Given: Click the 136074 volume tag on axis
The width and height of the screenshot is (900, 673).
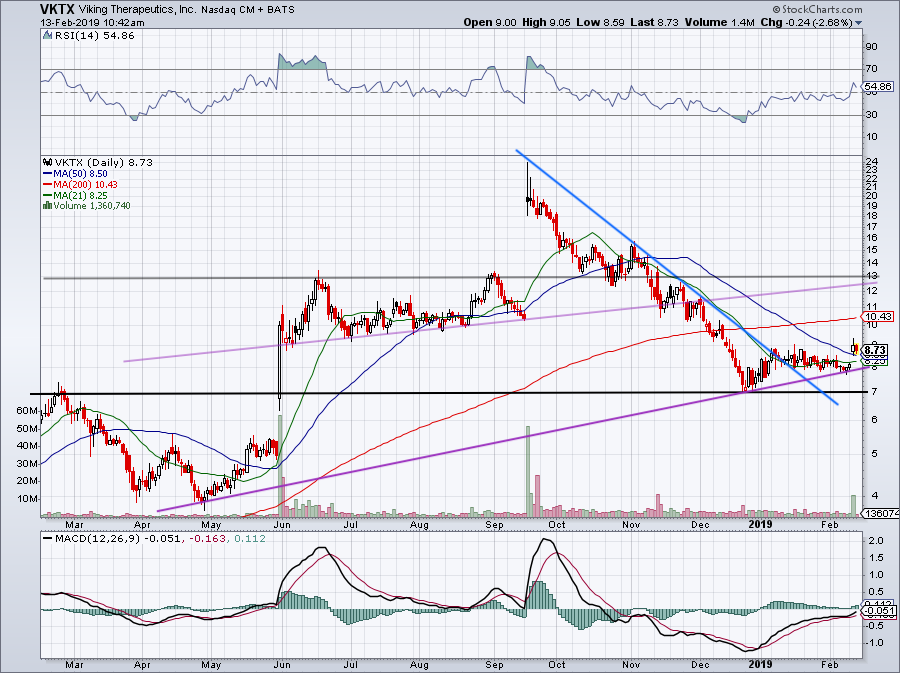Looking at the screenshot, I should coord(881,513).
